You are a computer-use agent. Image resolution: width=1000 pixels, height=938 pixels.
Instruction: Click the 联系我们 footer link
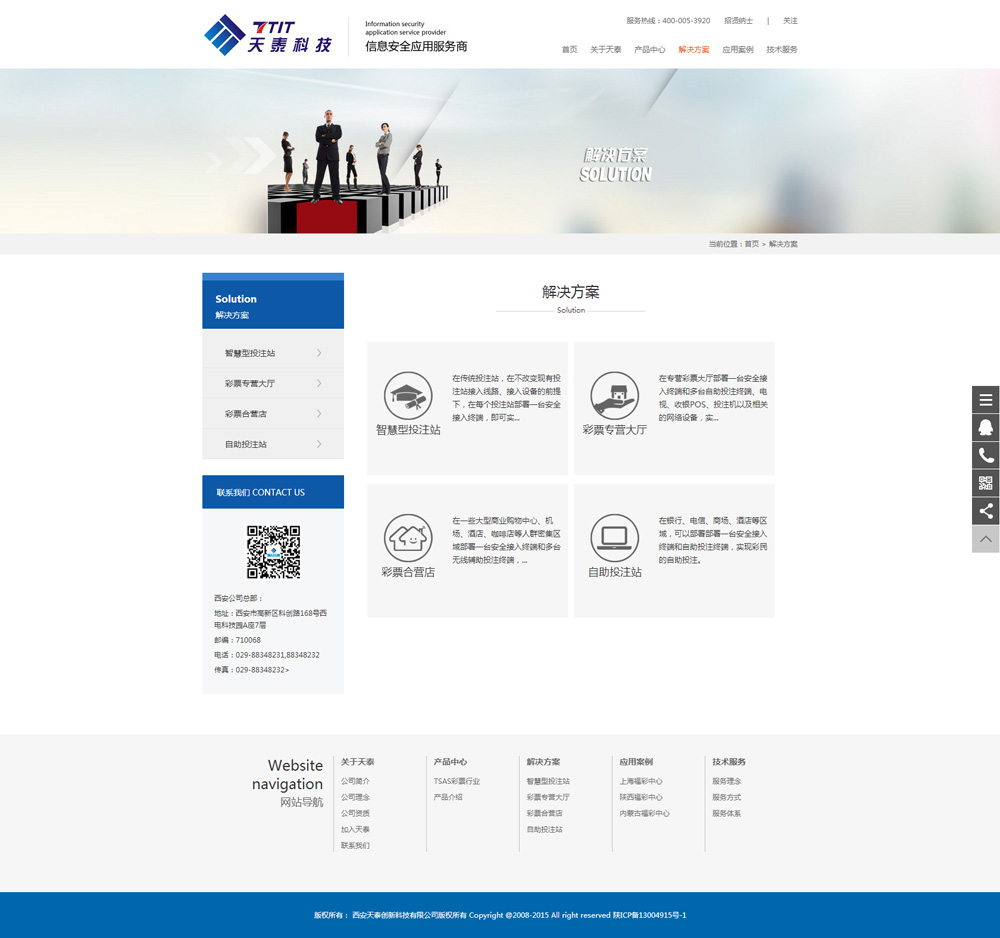[355, 845]
